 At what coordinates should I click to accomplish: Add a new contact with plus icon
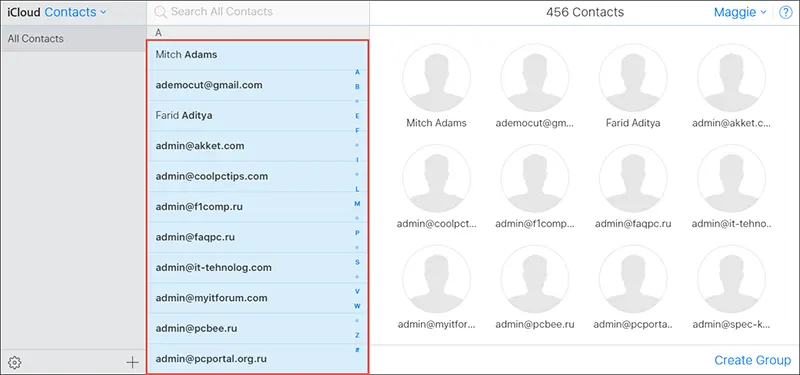132,363
